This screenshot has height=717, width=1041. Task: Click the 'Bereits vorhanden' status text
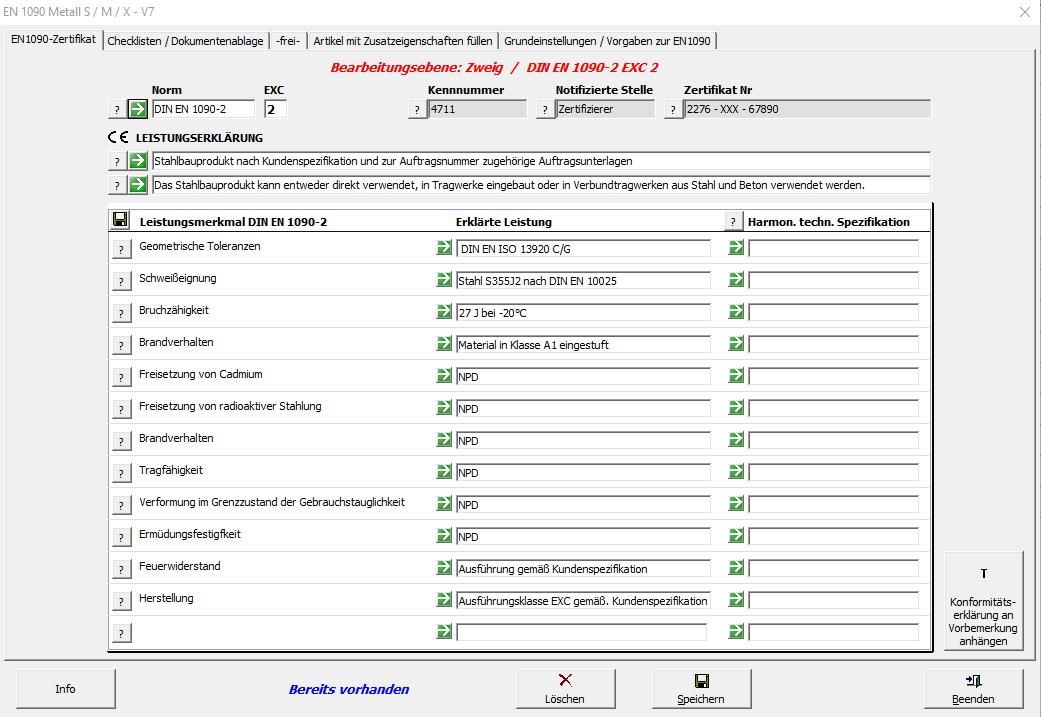(349, 689)
